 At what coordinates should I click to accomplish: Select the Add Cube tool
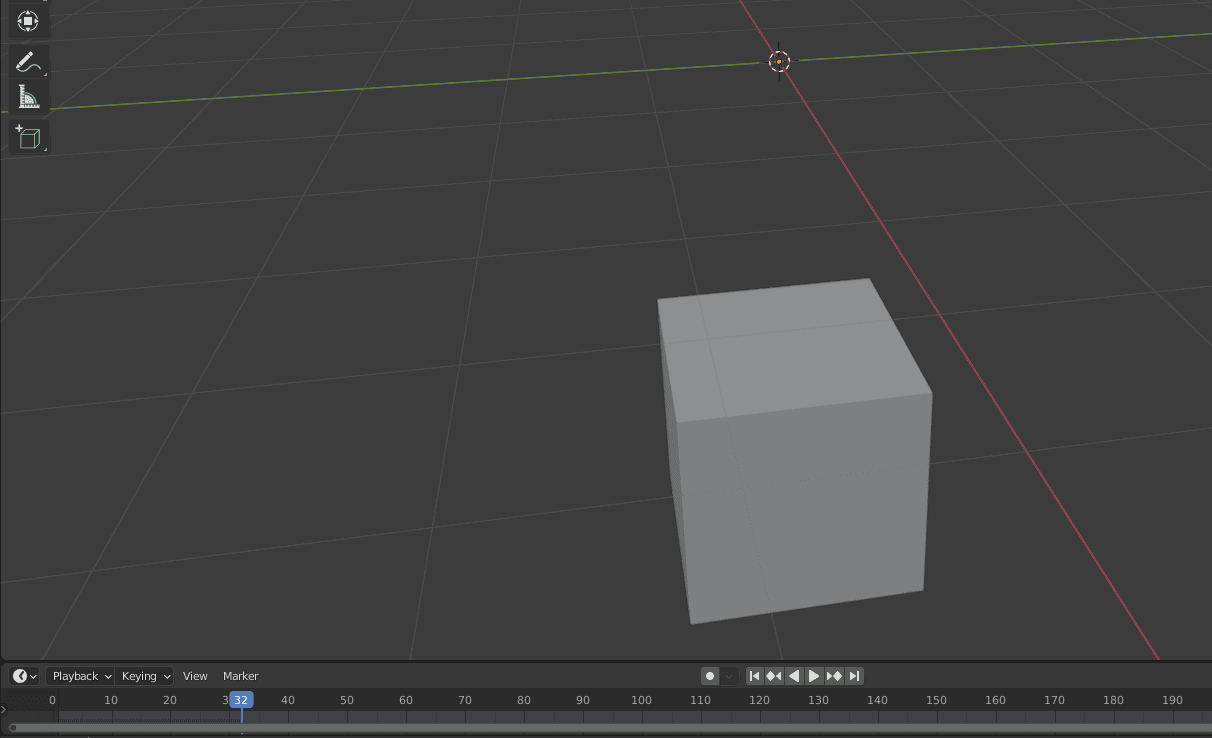(28, 137)
